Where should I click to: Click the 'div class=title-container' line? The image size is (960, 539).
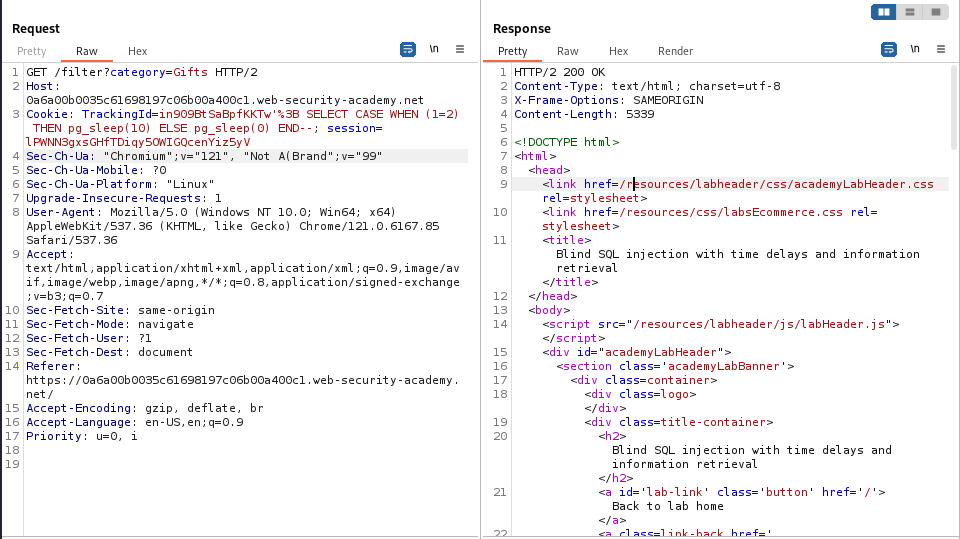tap(678, 423)
